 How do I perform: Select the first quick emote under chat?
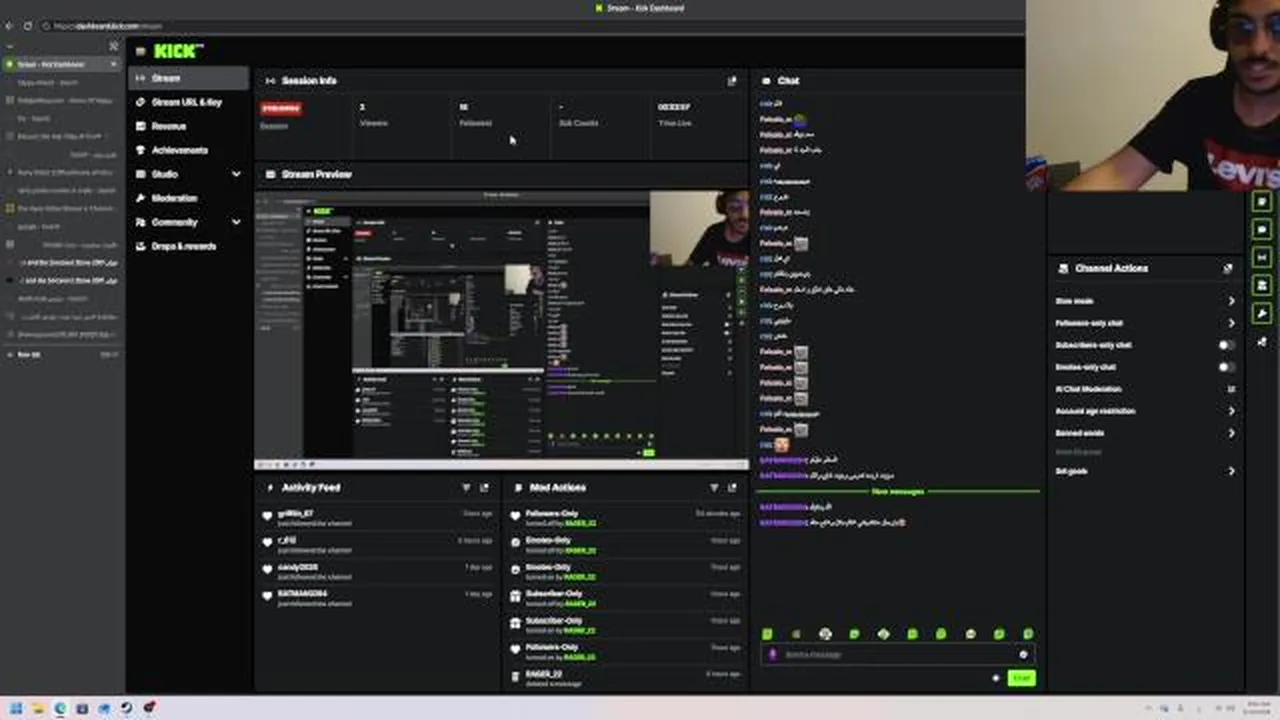(x=767, y=634)
